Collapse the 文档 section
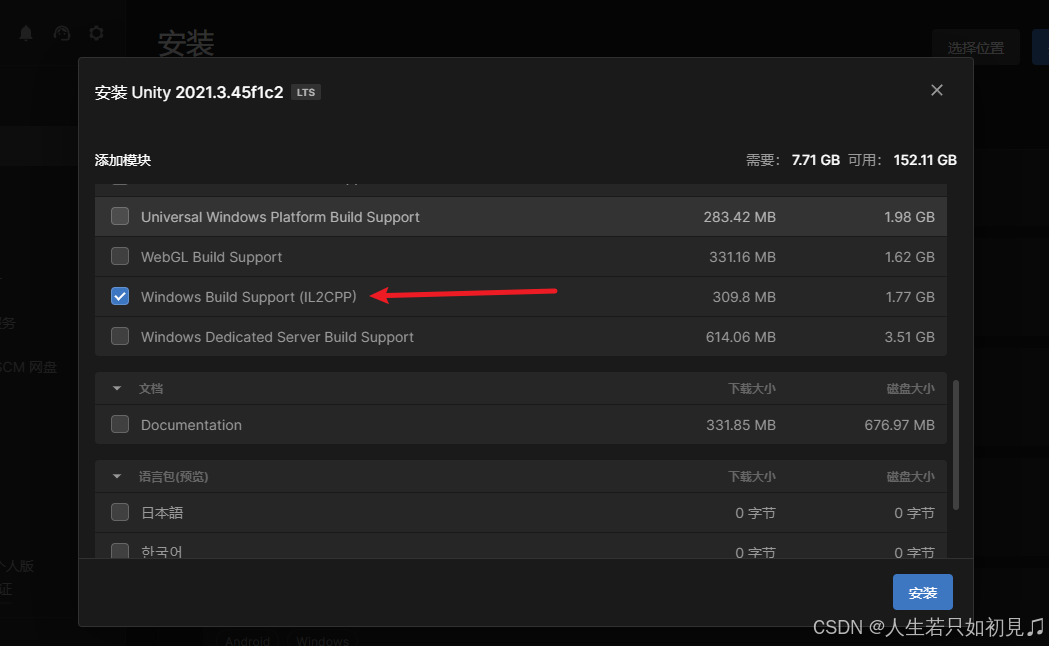The image size is (1049, 646). click(117, 389)
